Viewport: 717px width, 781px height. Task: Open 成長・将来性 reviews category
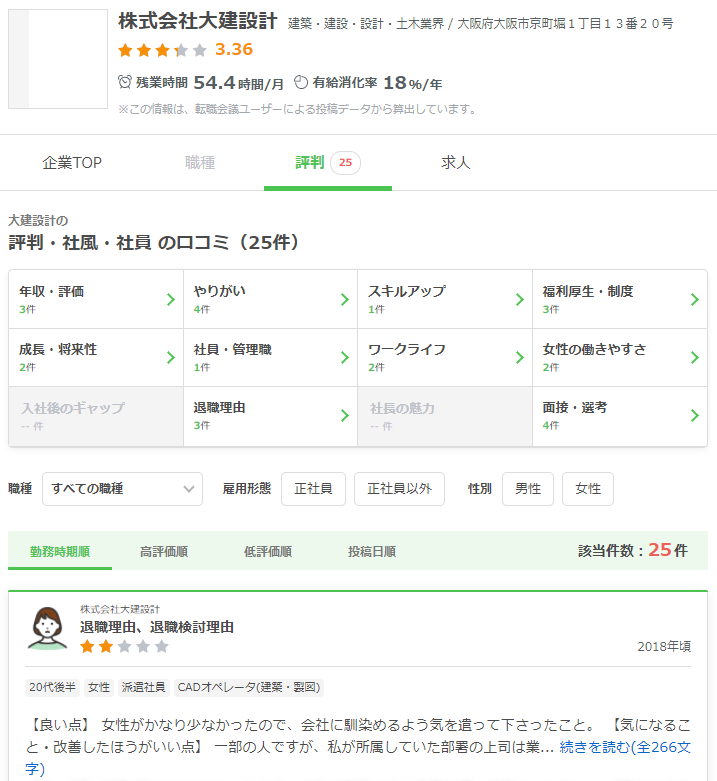pyautogui.click(x=96, y=357)
